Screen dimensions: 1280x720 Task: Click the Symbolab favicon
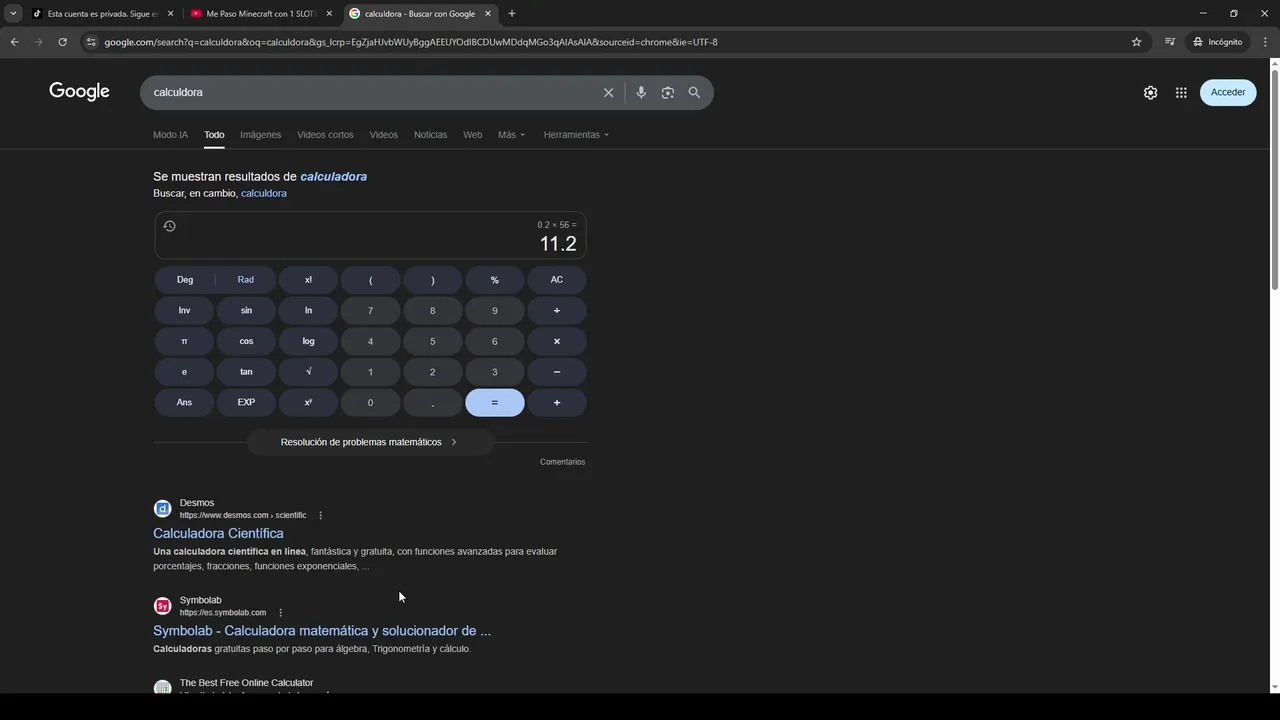tap(162, 606)
